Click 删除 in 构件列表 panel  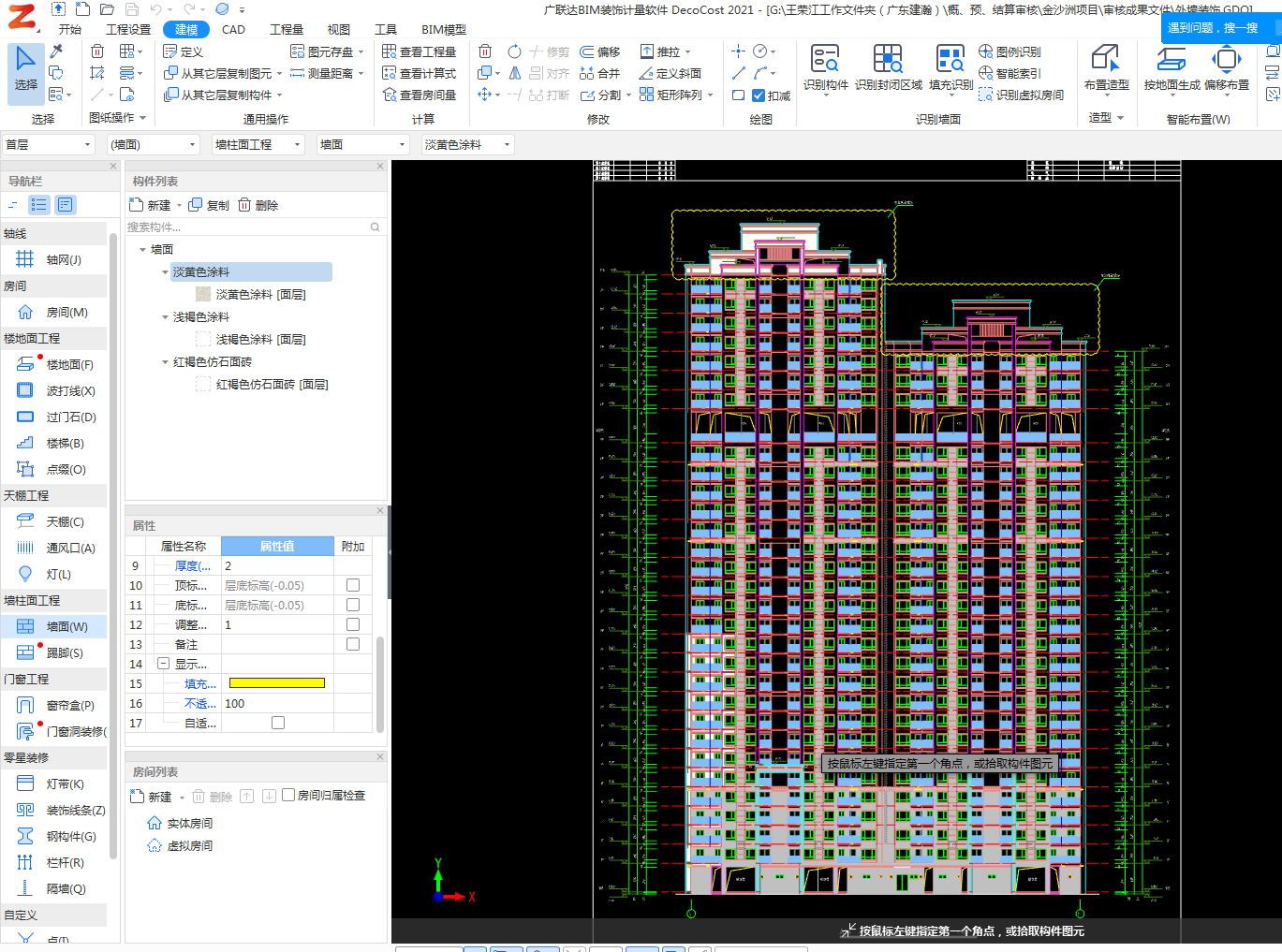tap(258, 205)
